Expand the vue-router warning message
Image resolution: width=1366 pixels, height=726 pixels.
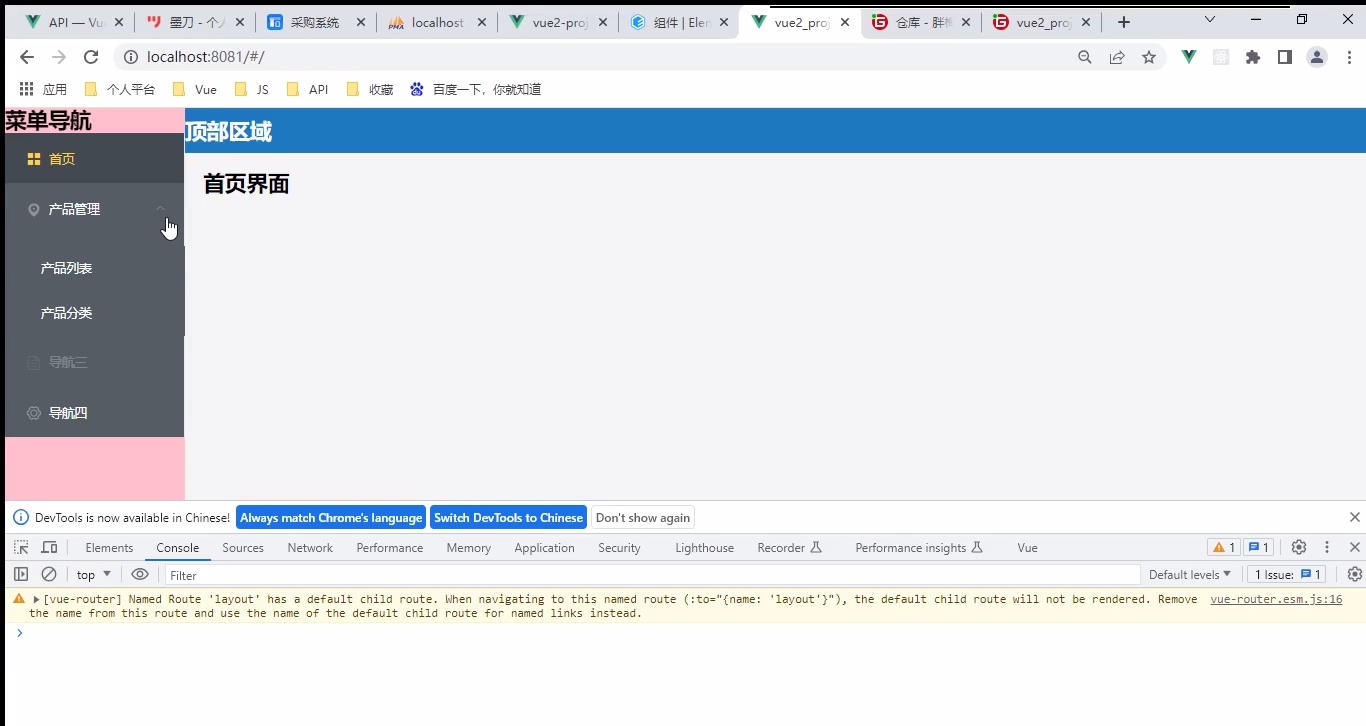click(33, 599)
